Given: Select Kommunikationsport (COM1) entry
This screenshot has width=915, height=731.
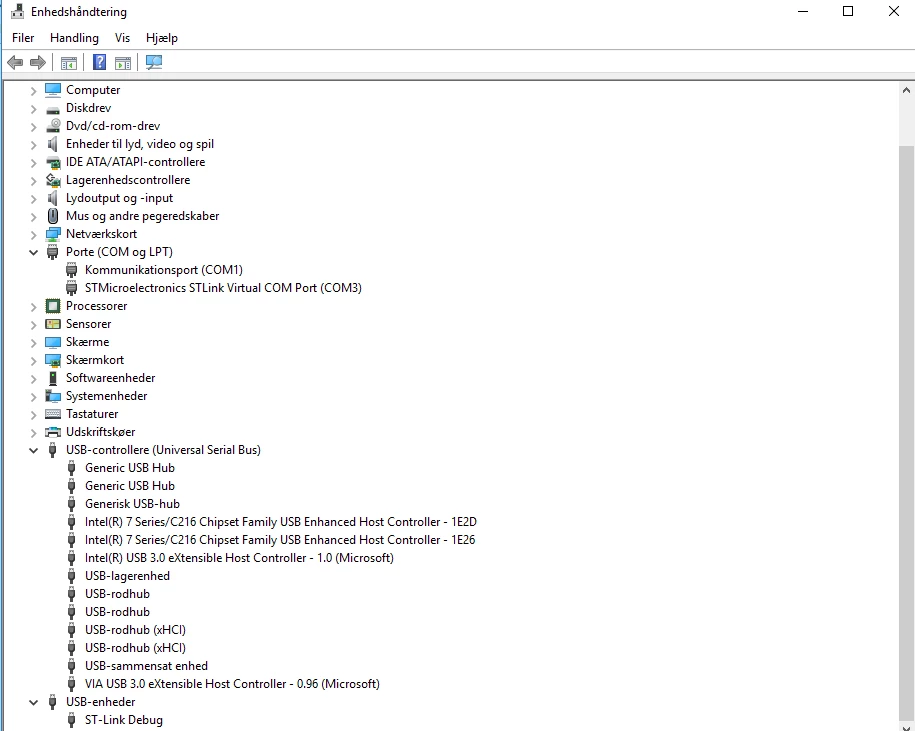Looking at the screenshot, I should point(163,270).
